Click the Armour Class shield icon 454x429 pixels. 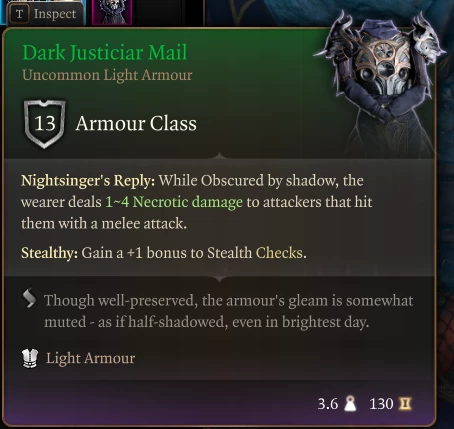pos(45,124)
